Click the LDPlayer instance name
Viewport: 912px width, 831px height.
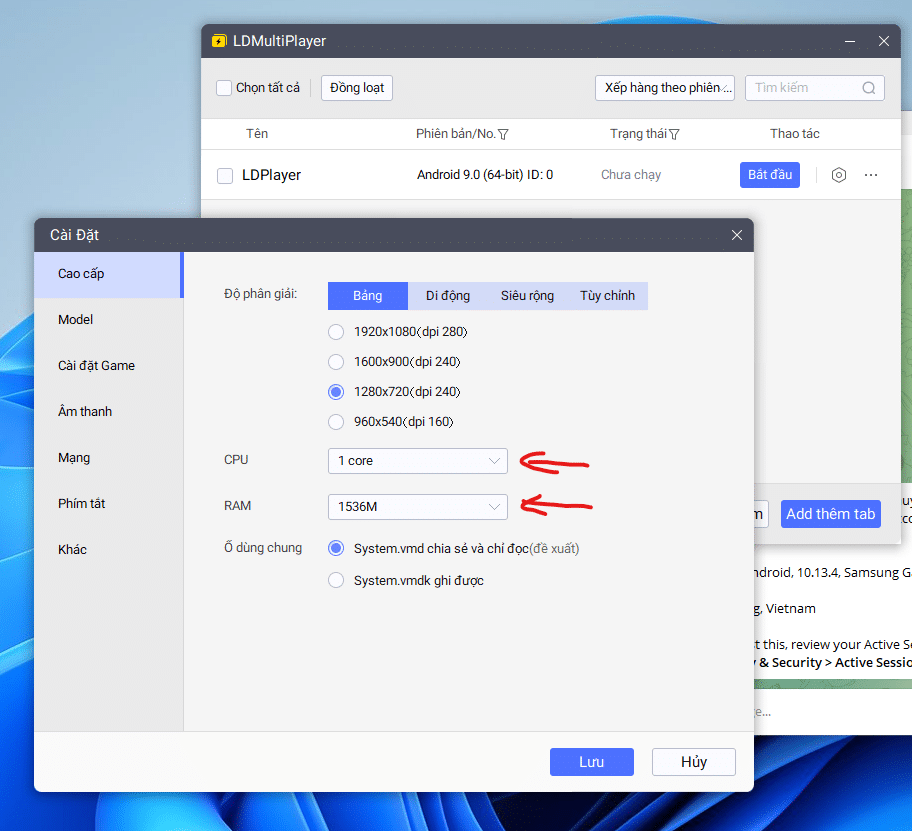(271, 175)
